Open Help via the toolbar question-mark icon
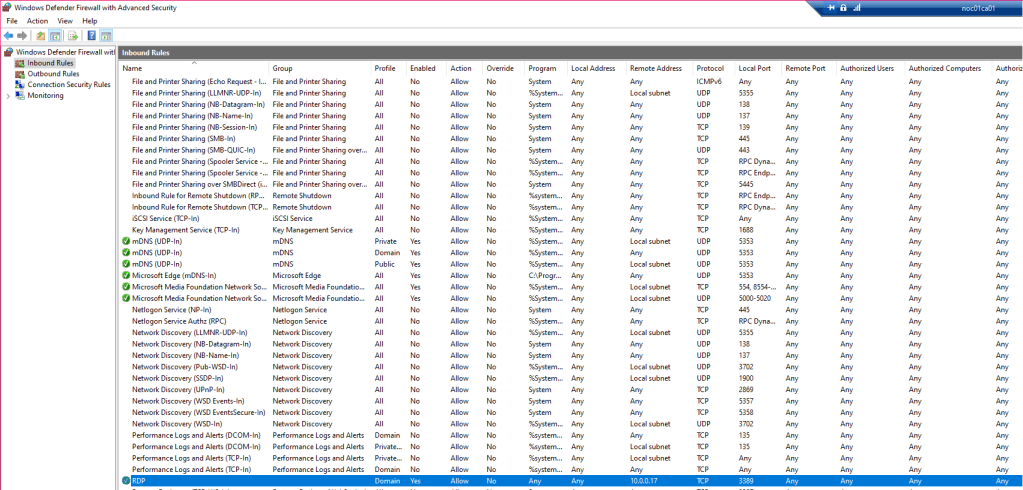Image resolution: width=1023 pixels, height=490 pixels. (91, 36)
